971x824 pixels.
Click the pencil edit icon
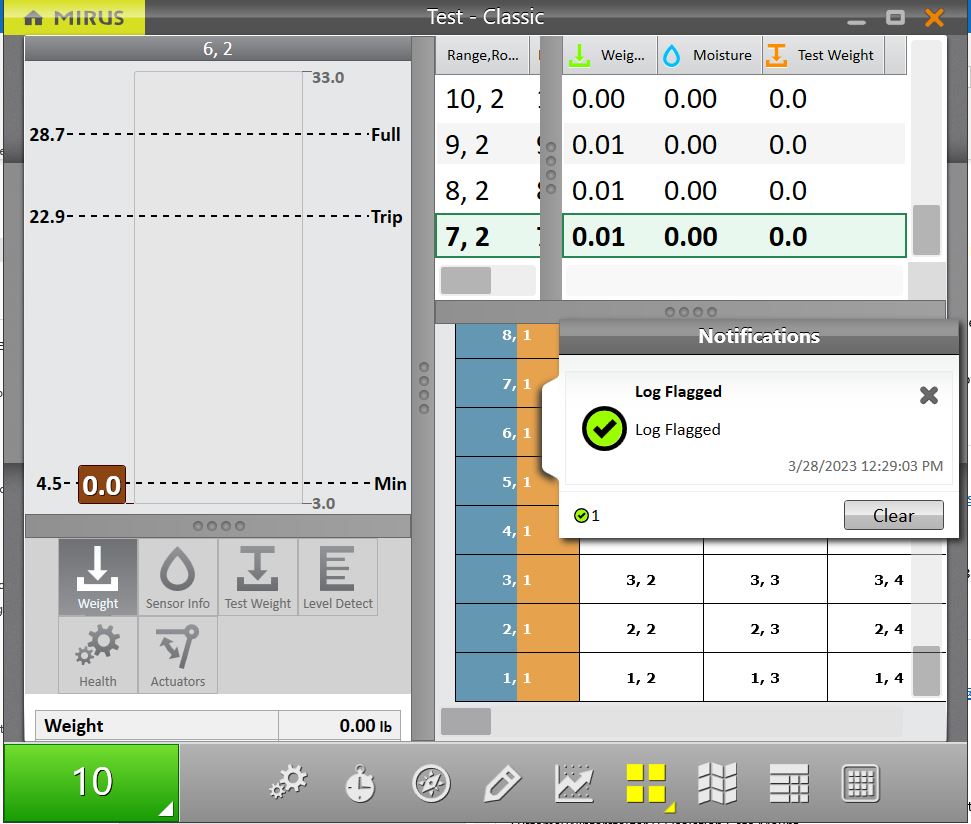pos(501,784)
